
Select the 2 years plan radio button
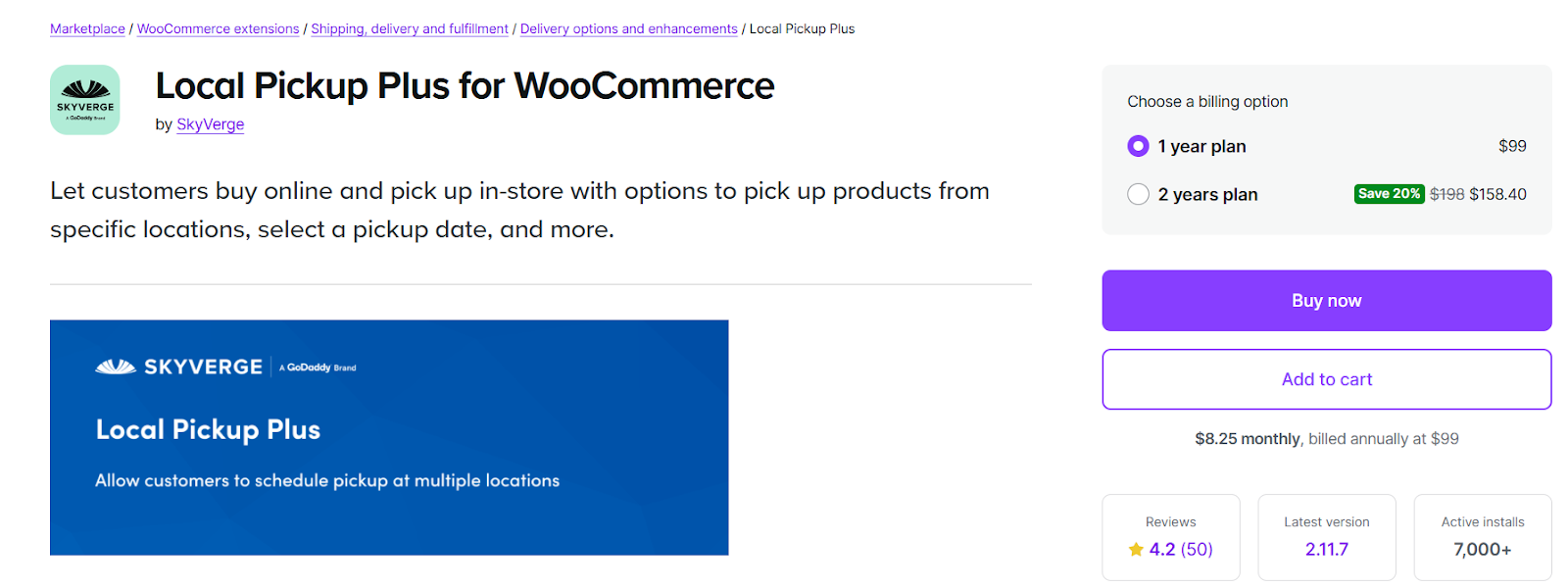point(1138,194)
